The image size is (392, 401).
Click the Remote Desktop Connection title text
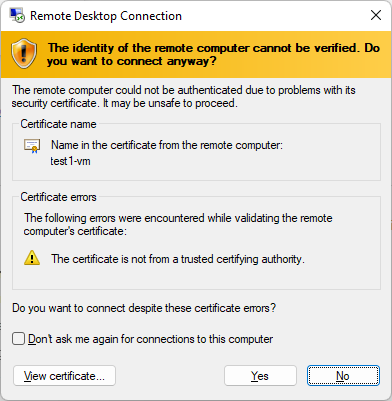(106, 16)
